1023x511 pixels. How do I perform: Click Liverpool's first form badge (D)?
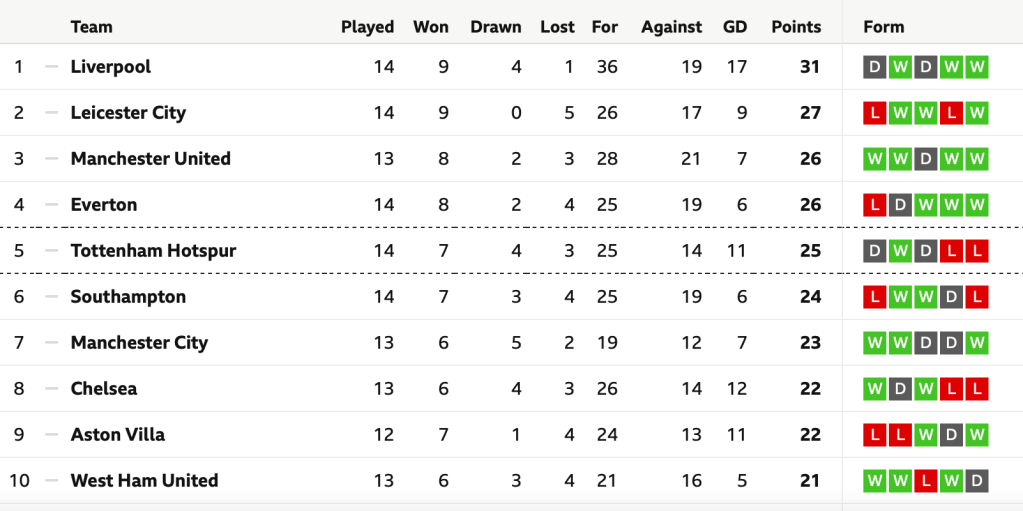pyautogui.click(x=875, y=67)
